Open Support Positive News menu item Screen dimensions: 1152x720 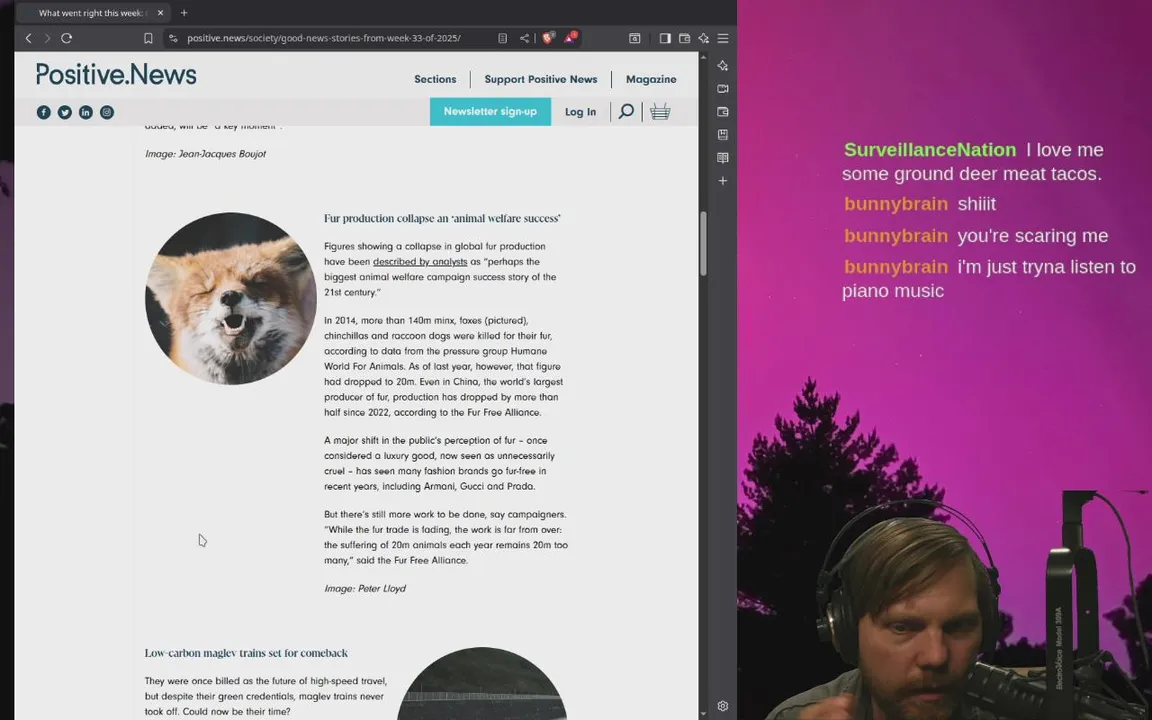pos(541,79)
